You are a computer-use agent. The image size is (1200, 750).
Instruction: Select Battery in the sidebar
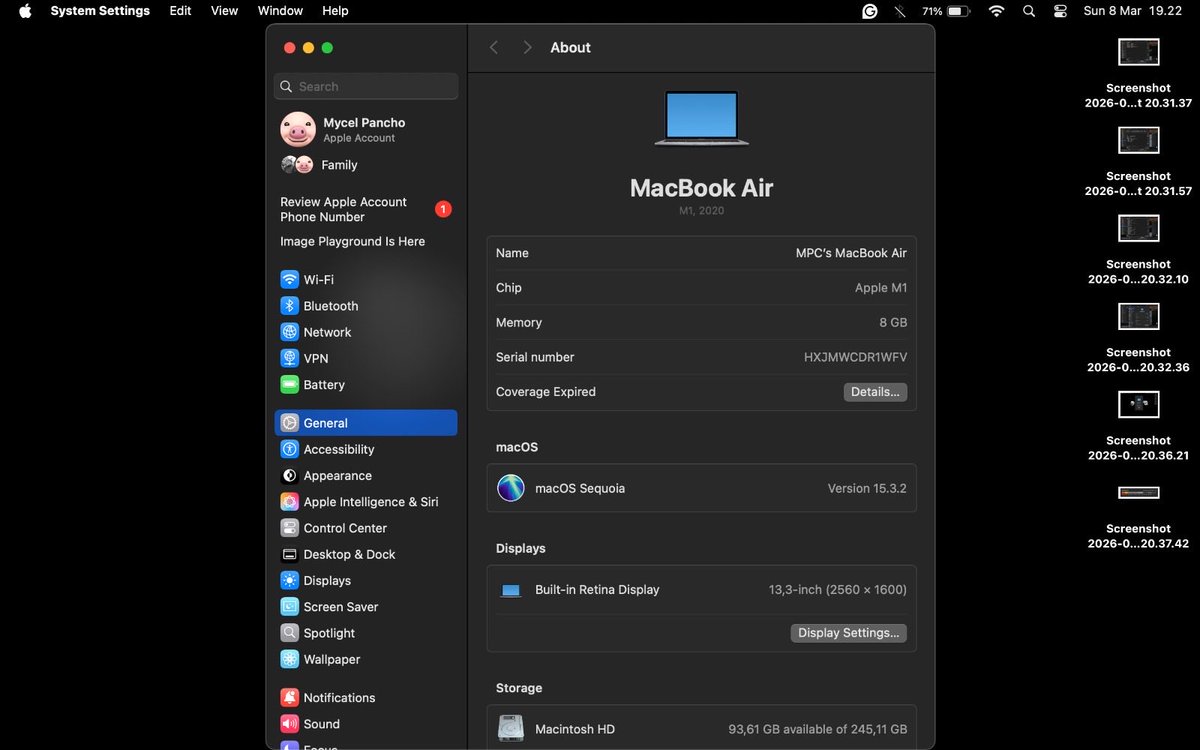(324, 384)
